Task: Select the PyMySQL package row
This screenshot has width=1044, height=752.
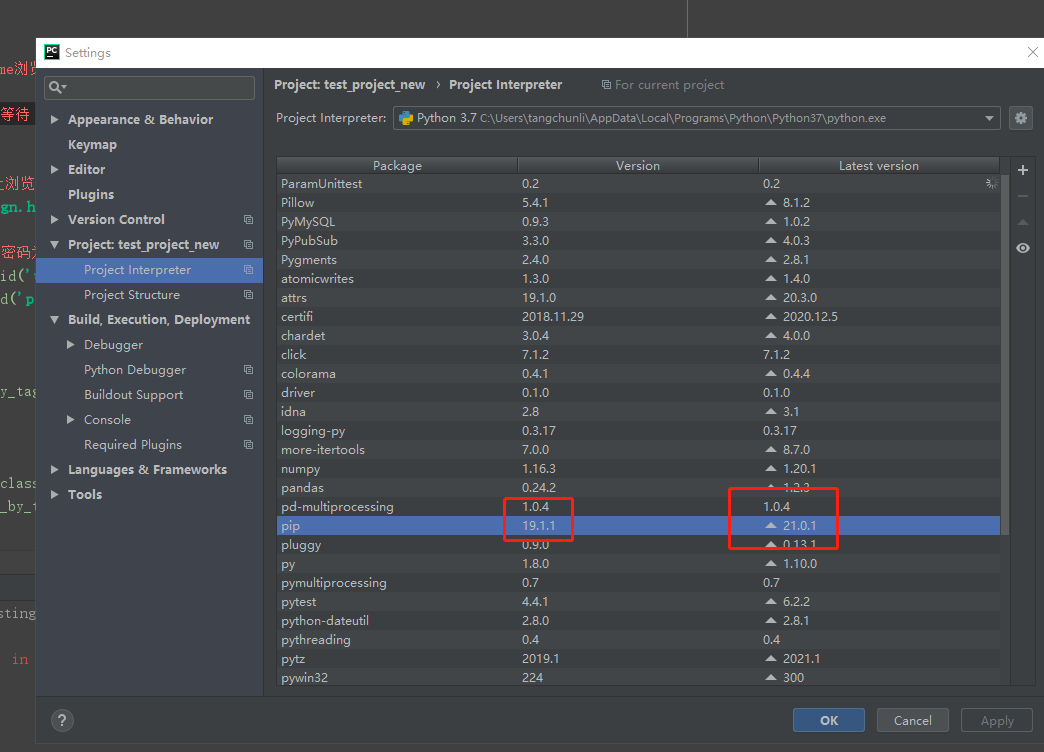Action: pyautogui.click(x=638, y=221)
